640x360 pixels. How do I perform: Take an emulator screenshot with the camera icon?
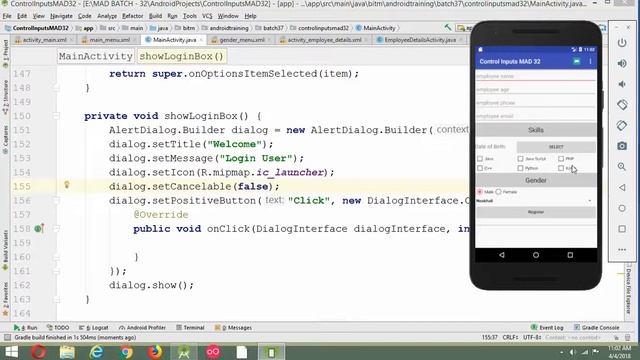tap(622, 146)
